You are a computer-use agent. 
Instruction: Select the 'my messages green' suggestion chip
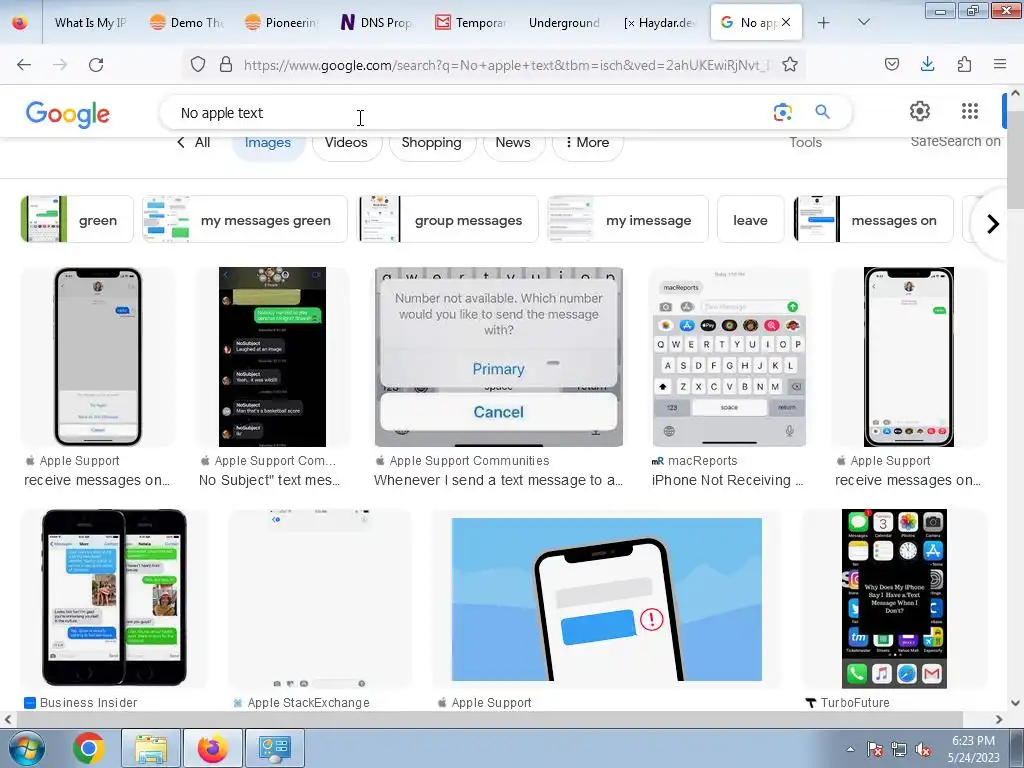(245, 219)
